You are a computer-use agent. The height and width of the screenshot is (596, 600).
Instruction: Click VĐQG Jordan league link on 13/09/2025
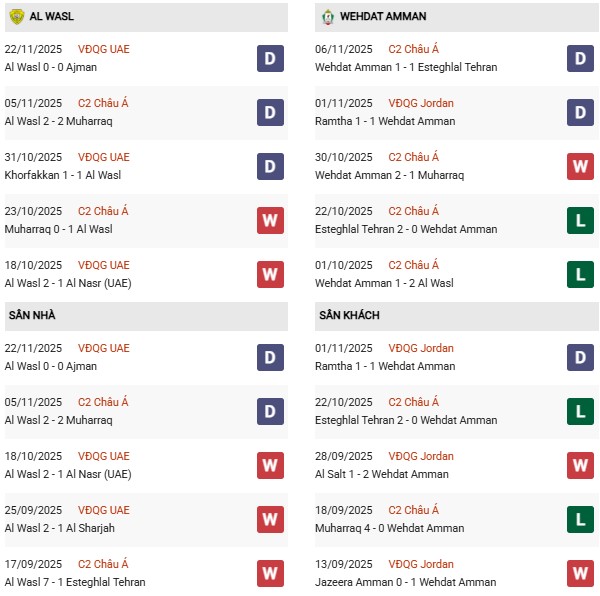(421, 564)
